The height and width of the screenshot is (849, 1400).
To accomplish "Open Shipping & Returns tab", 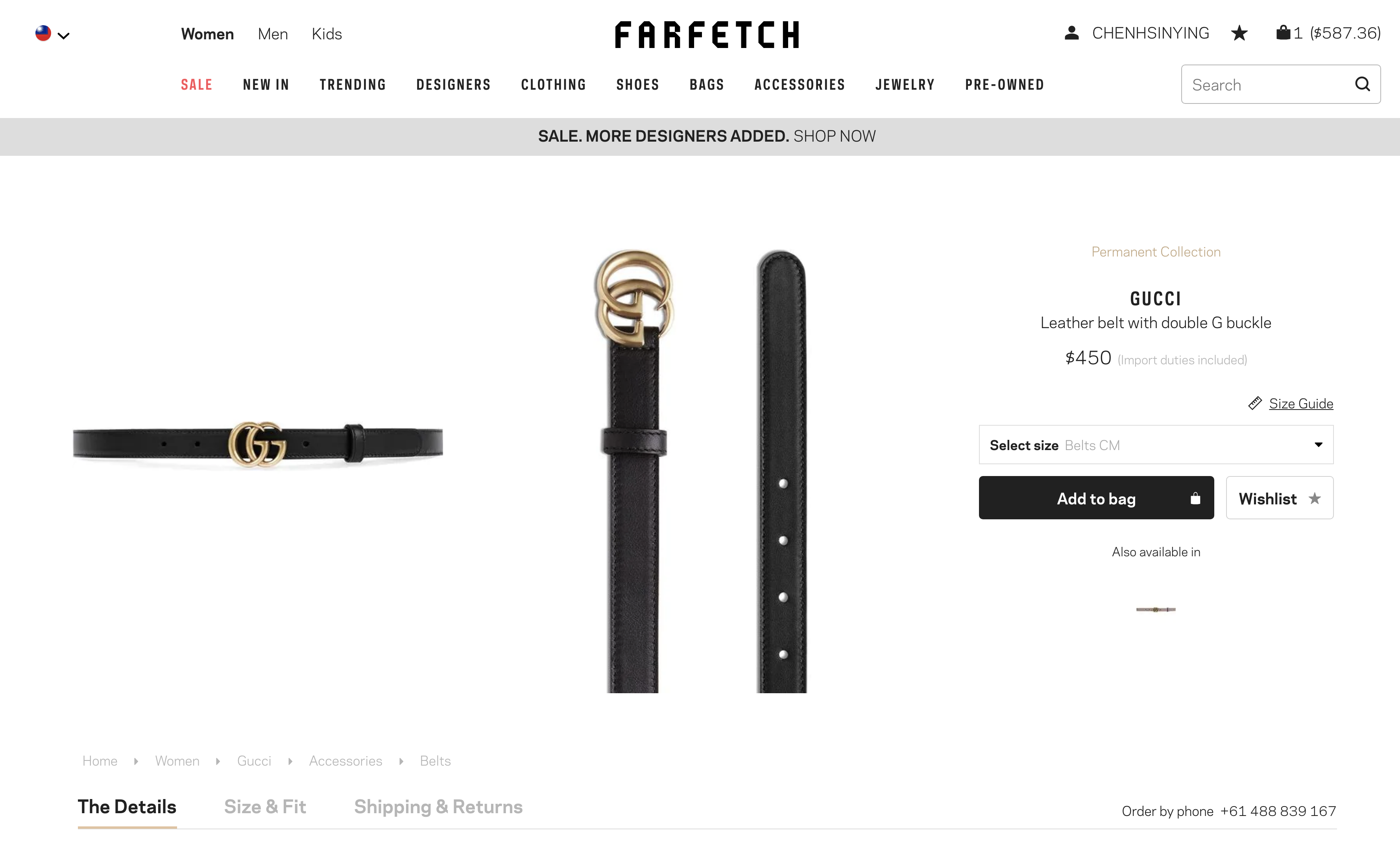I will coord(438,807).
